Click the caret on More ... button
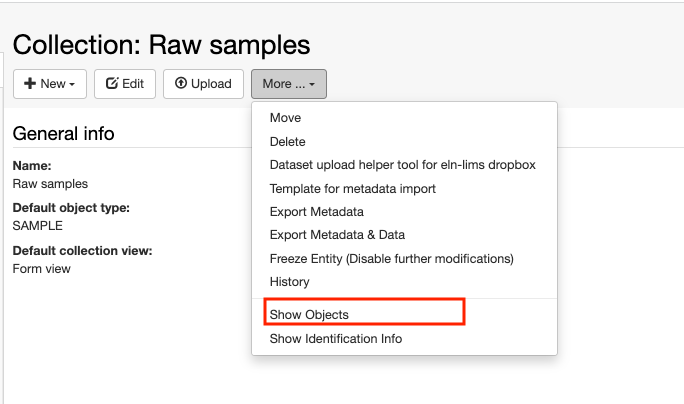The height and width of the screenshot is (404, 684). (312, 84)
